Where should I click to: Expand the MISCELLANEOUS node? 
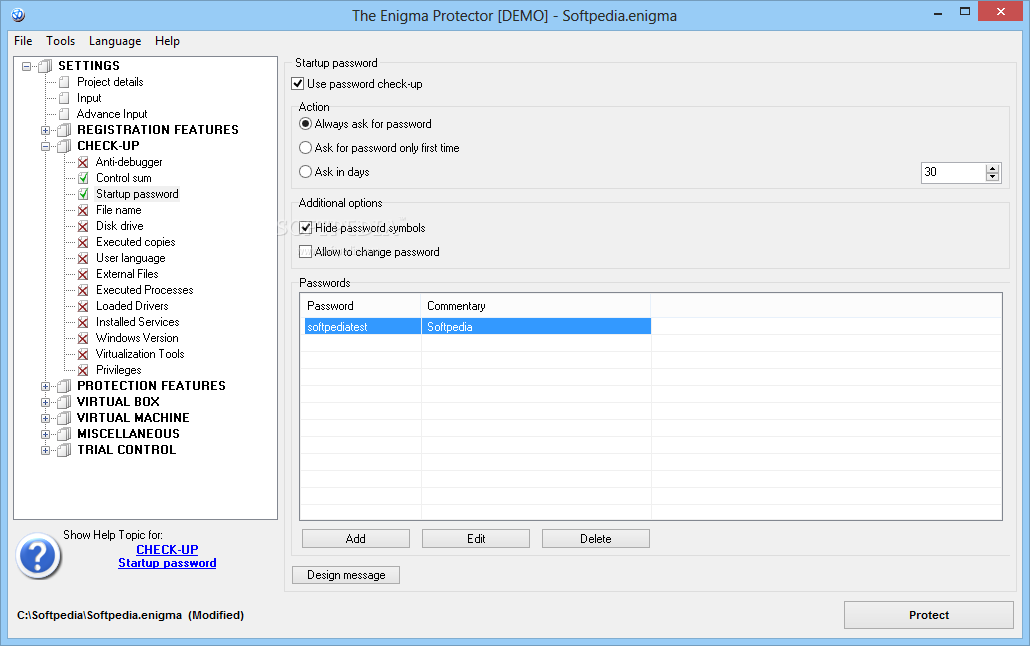[45, 434]
